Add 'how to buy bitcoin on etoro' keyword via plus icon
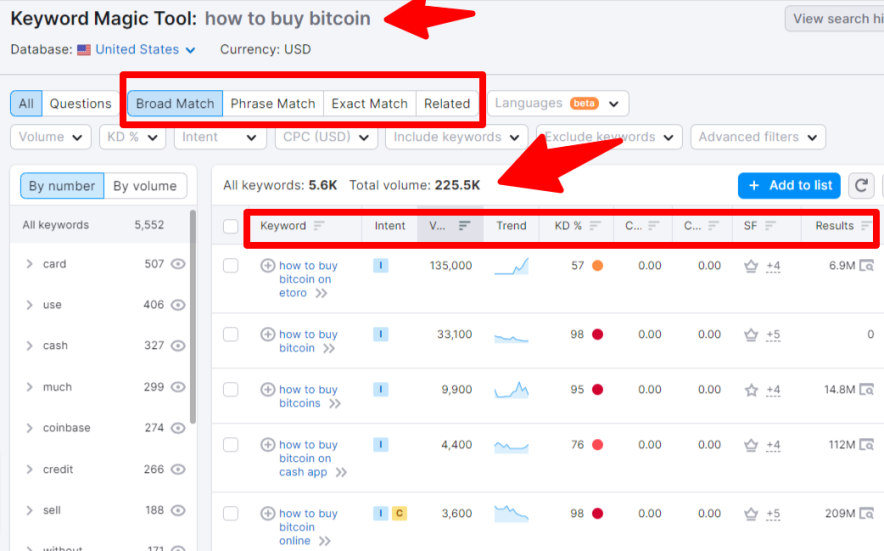This screenshot has height=551, width=884. [x=267, y=265]
